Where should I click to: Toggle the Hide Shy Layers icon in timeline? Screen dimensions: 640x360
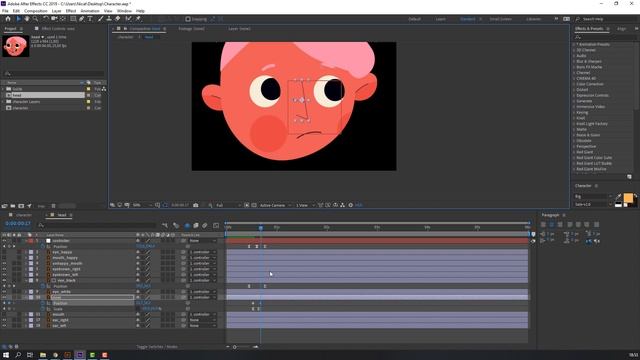coord(187,225)
